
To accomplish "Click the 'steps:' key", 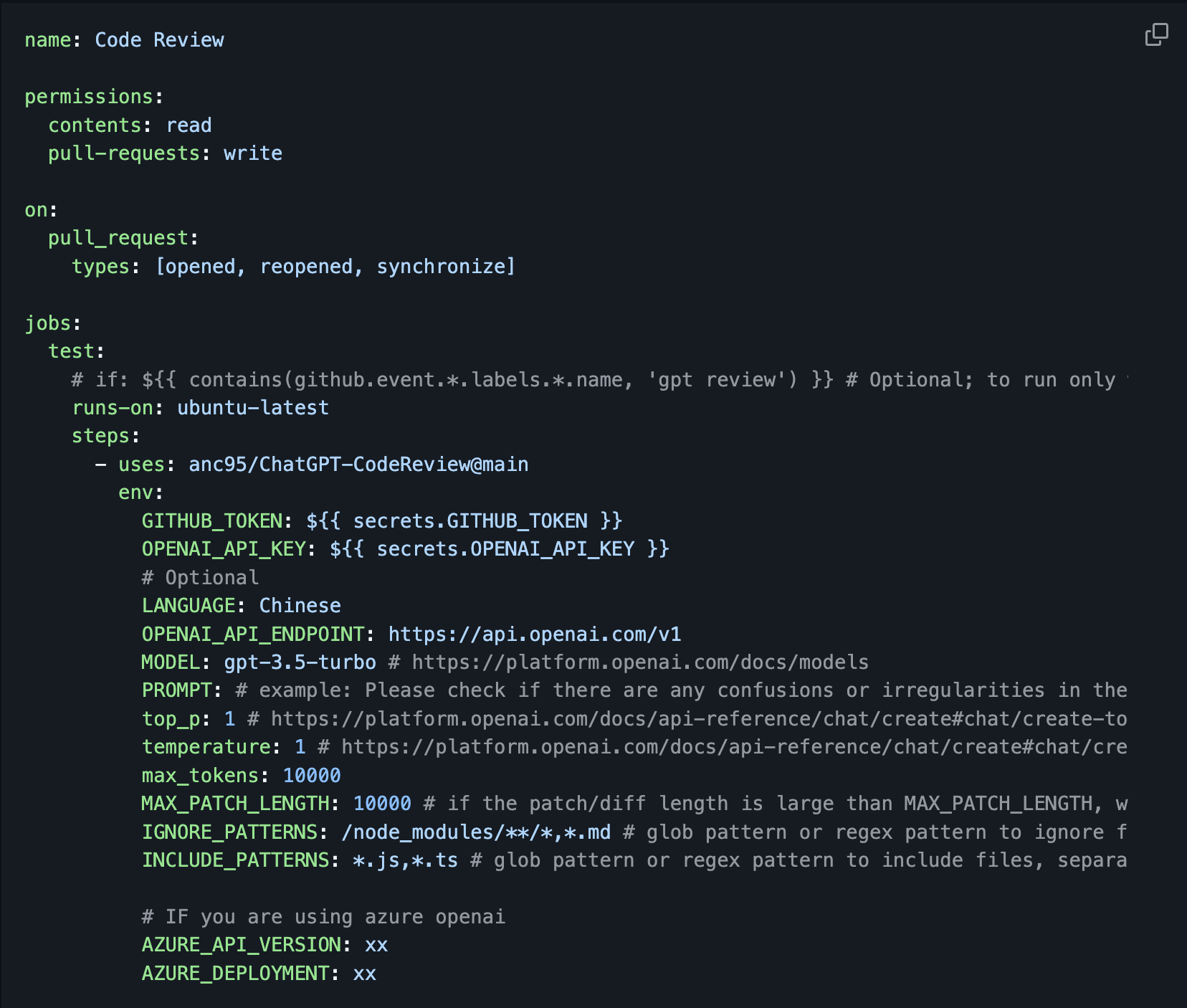I will pos(106,436).
